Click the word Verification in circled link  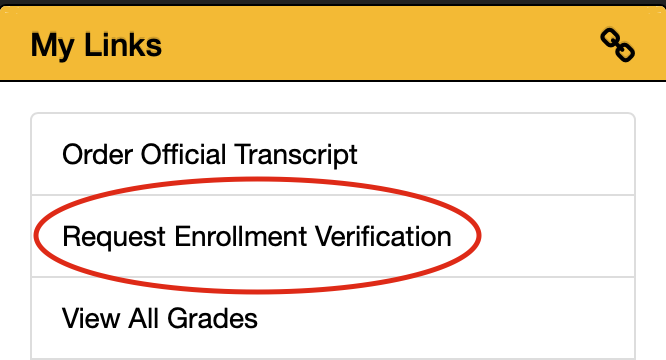[x=383, y=236]
